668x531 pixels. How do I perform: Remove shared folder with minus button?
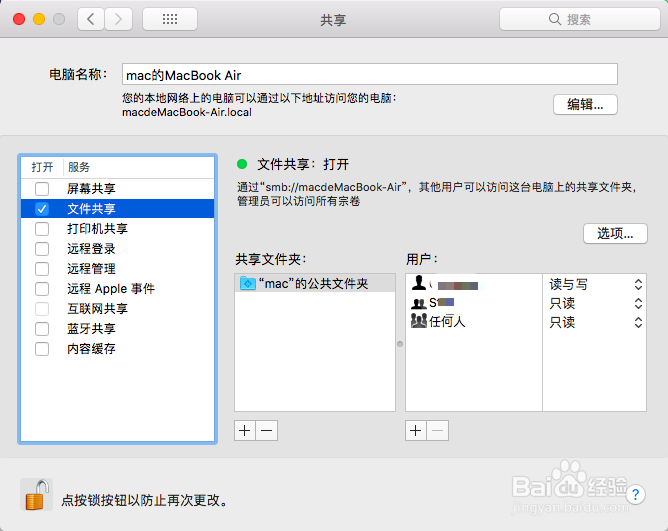[x=267, y=430]
